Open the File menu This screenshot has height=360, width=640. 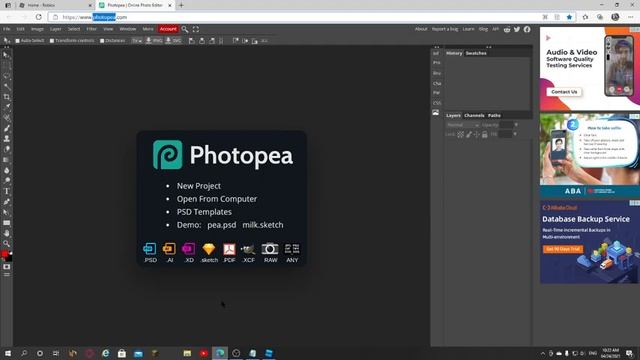point(7,29)
